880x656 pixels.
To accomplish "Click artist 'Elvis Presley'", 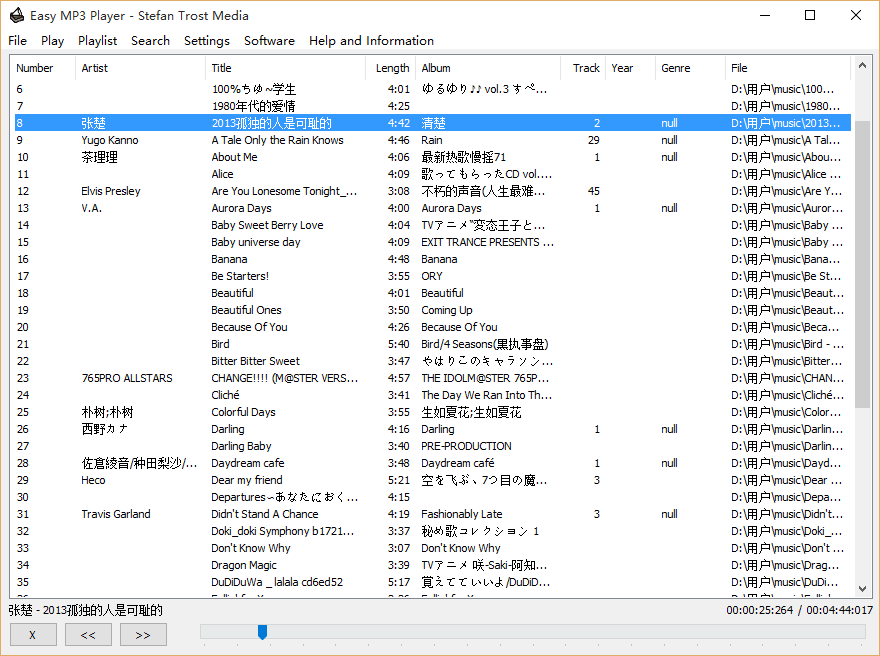I will (111, 191).
